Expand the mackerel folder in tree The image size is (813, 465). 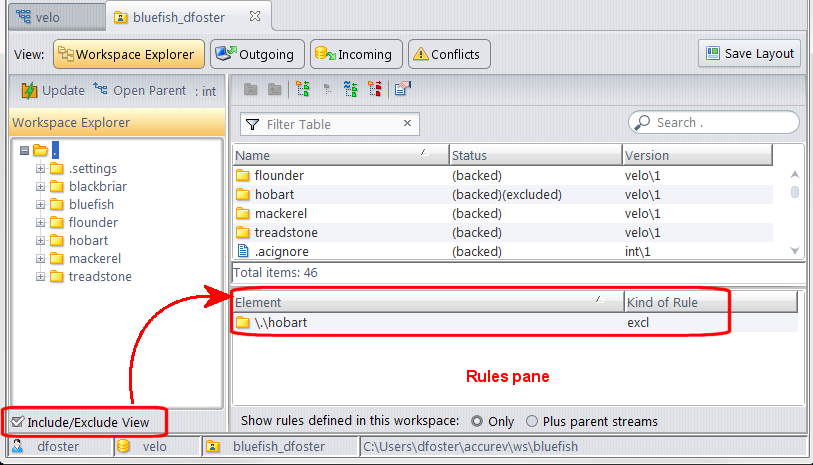[x=40, y=258]
